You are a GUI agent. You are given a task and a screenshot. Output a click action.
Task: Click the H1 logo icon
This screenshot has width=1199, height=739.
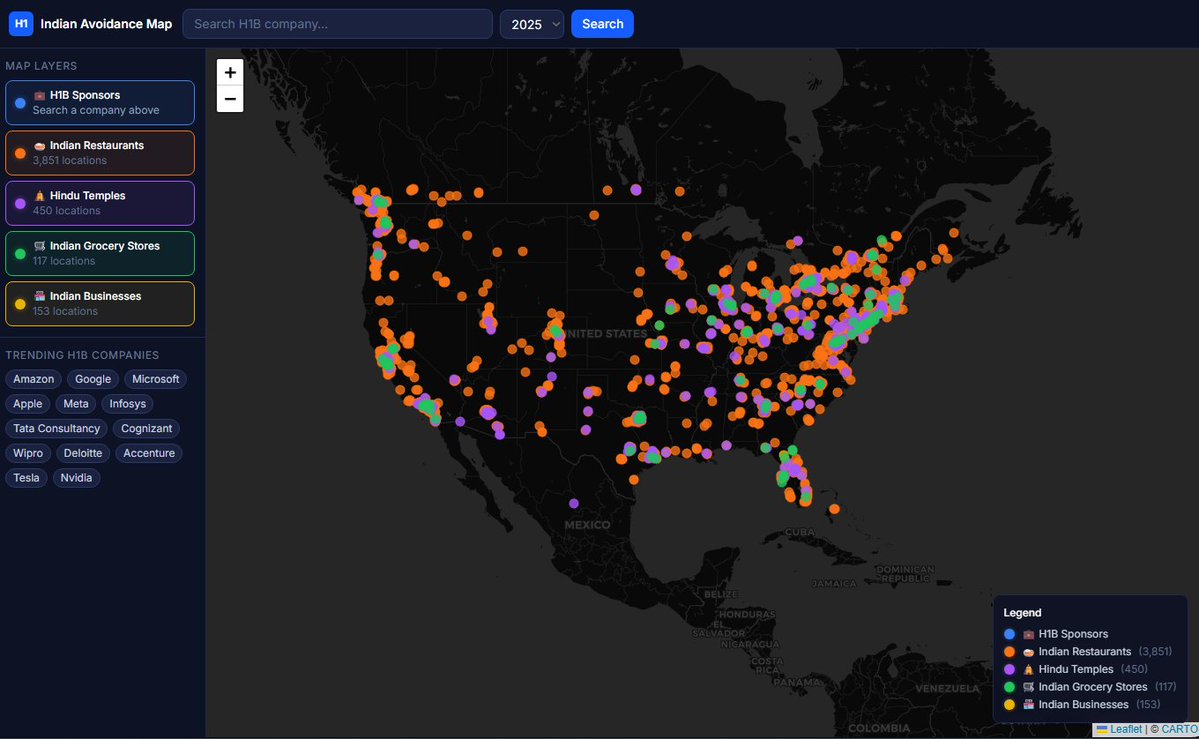[21, 24]
